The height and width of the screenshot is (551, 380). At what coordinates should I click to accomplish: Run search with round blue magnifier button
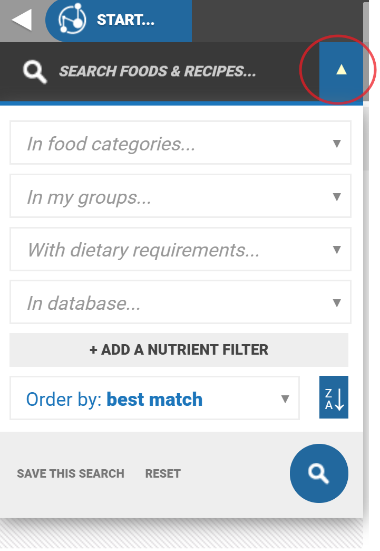coord(319,473)
